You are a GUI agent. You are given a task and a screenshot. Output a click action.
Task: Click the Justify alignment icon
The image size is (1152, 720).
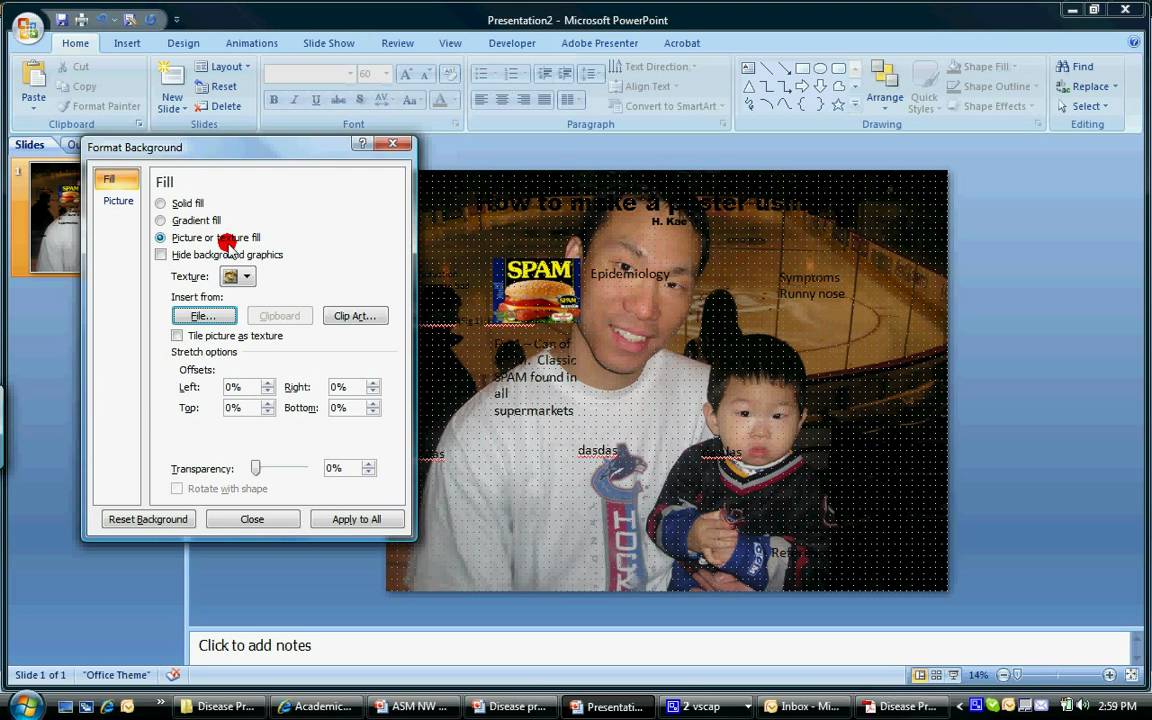pyautogui.click(x=544, y=99)
